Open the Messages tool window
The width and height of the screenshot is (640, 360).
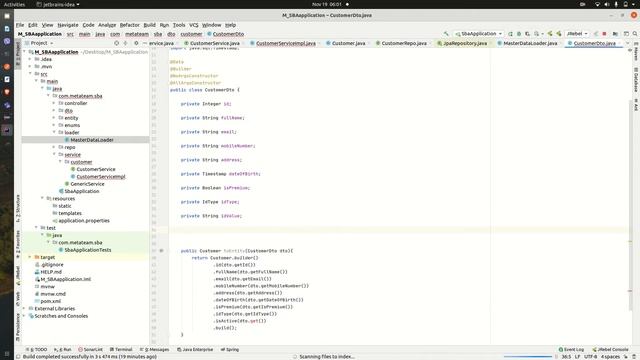point(154,350)
